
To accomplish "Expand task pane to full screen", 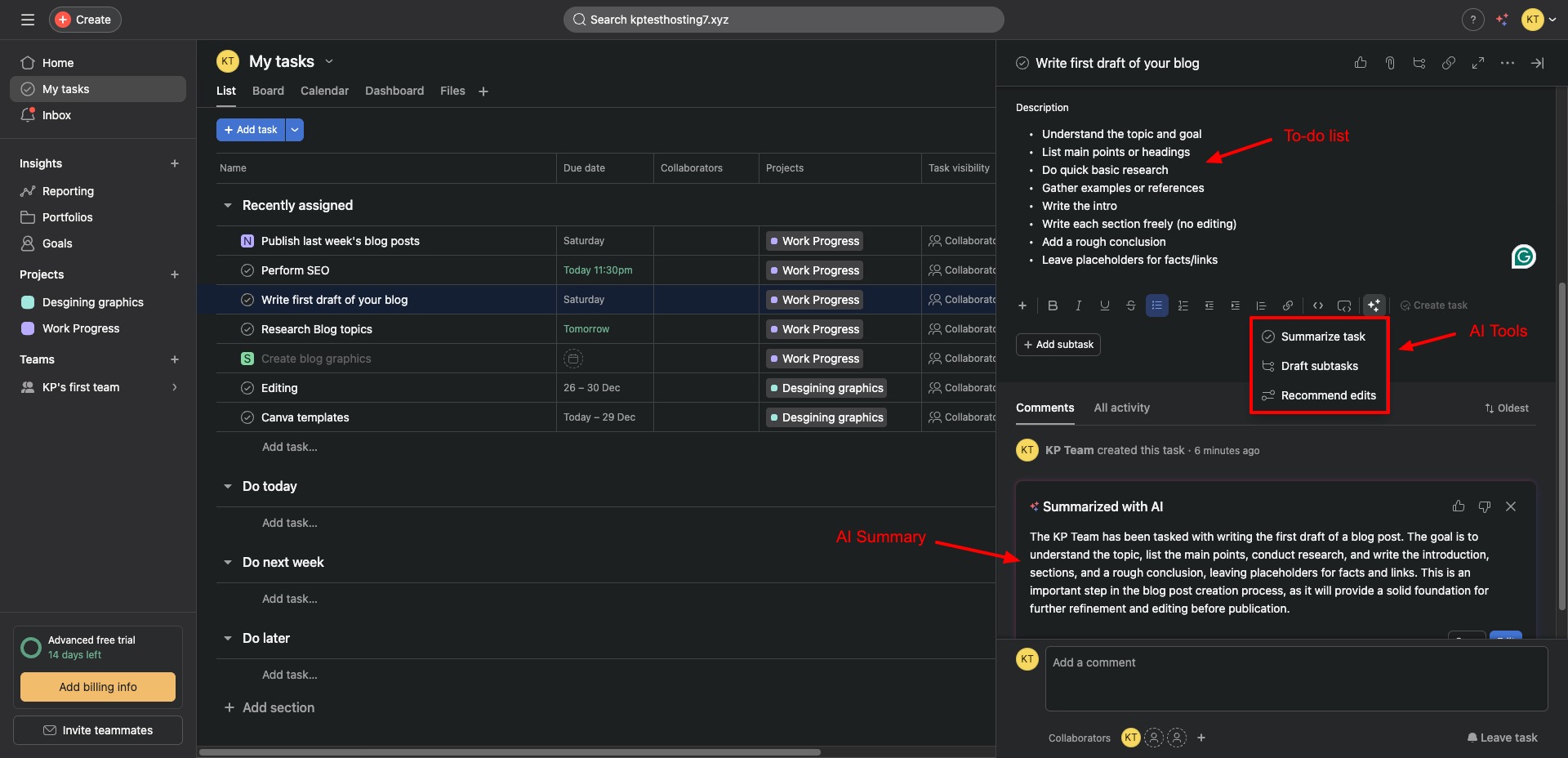I will pyautogui.click(x=1477, y=63).
